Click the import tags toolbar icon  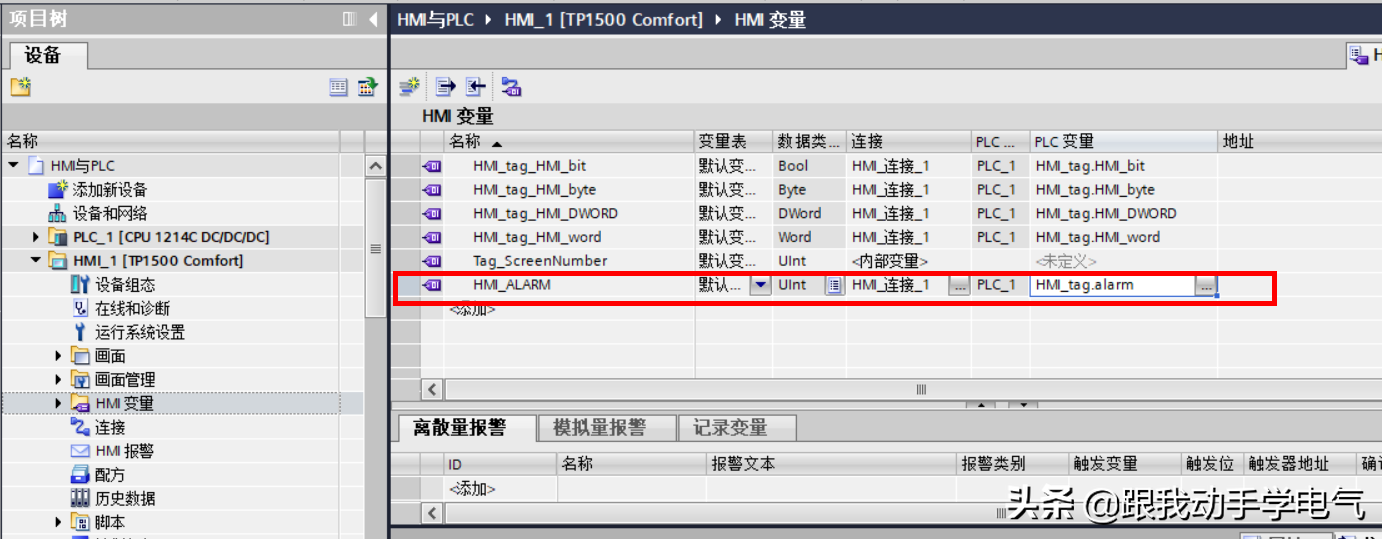tap(475, 87)
